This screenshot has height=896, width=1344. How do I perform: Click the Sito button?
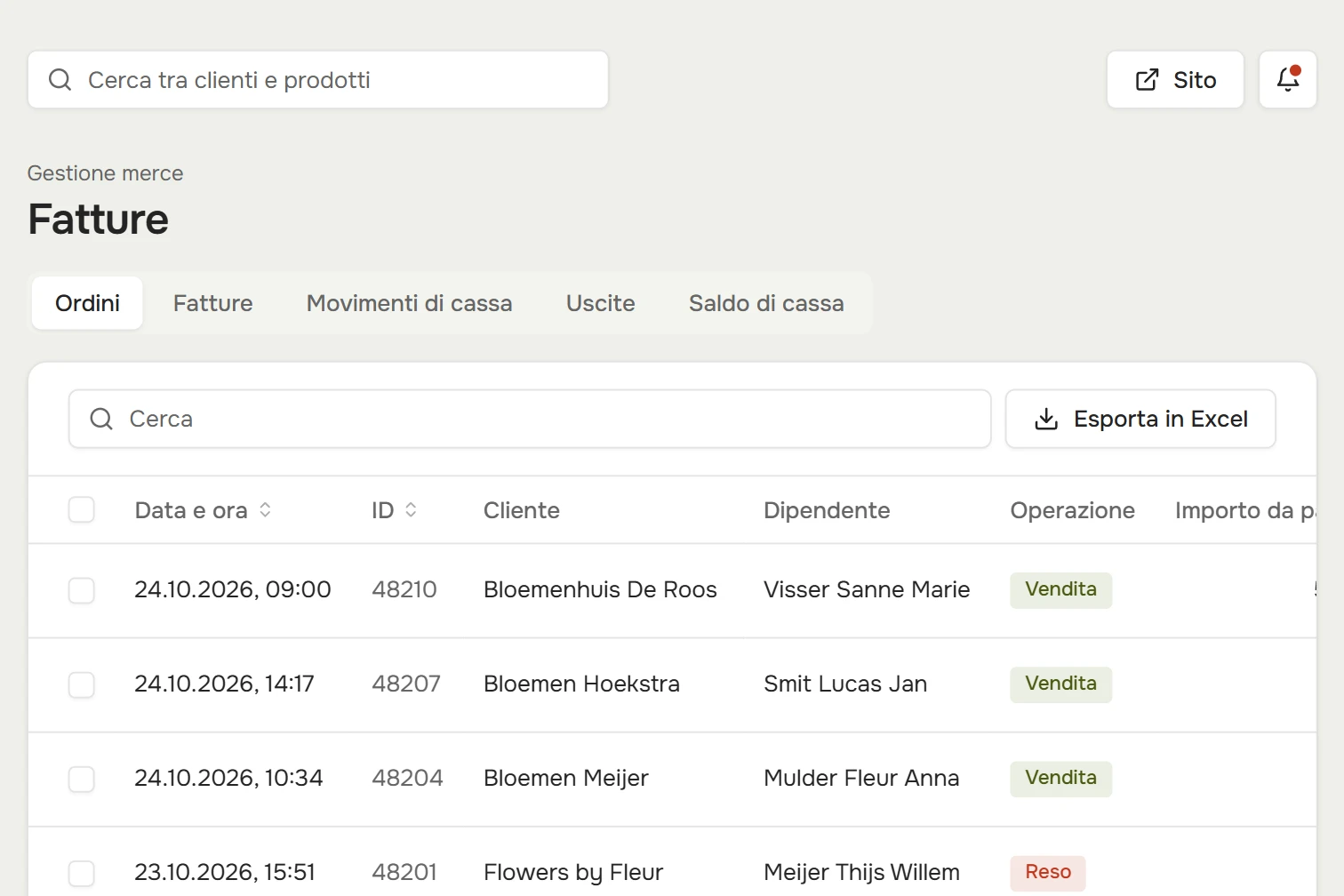pos(1175,80)
